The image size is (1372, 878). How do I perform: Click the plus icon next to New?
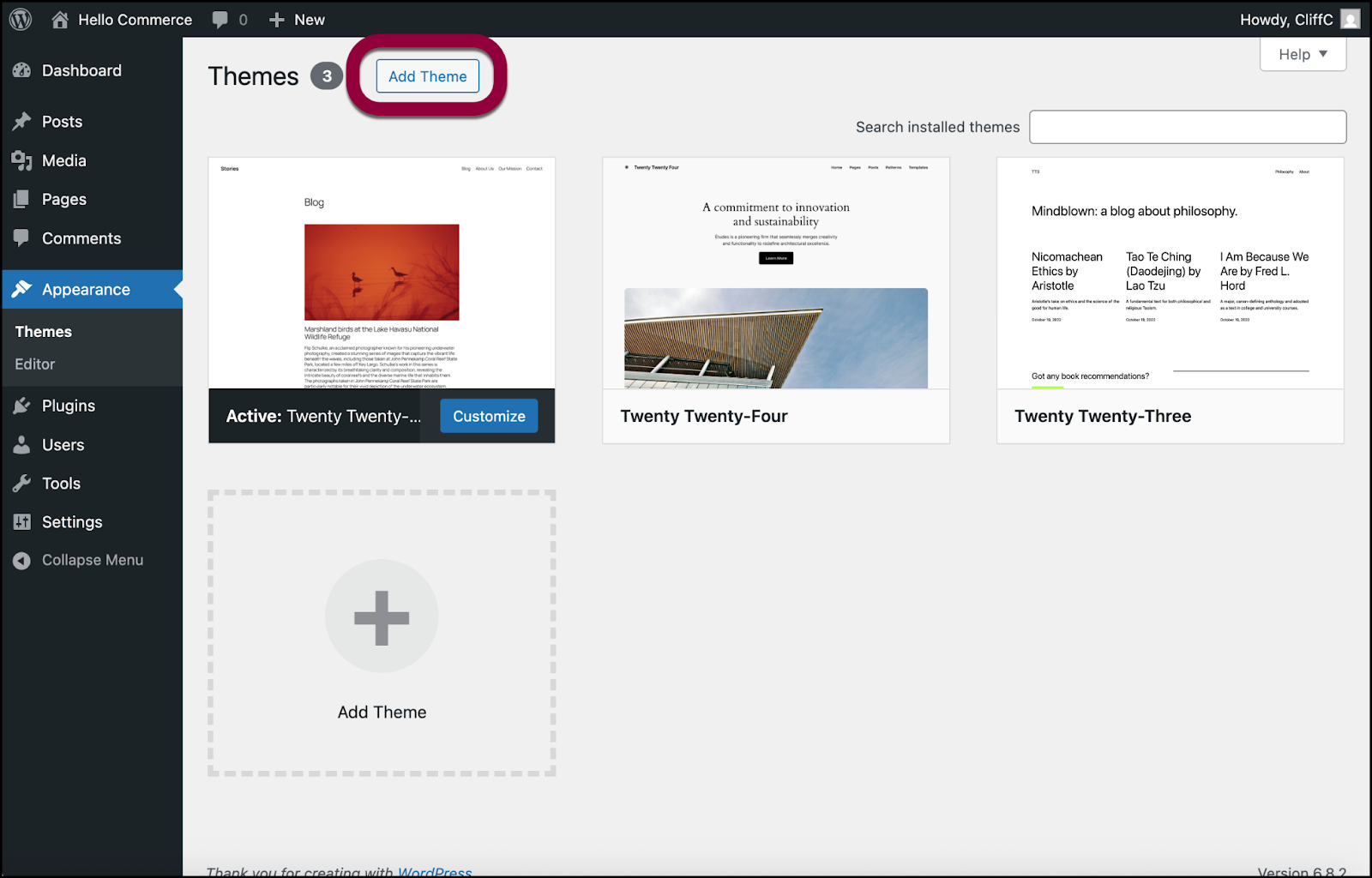click(x=276, y=20)
